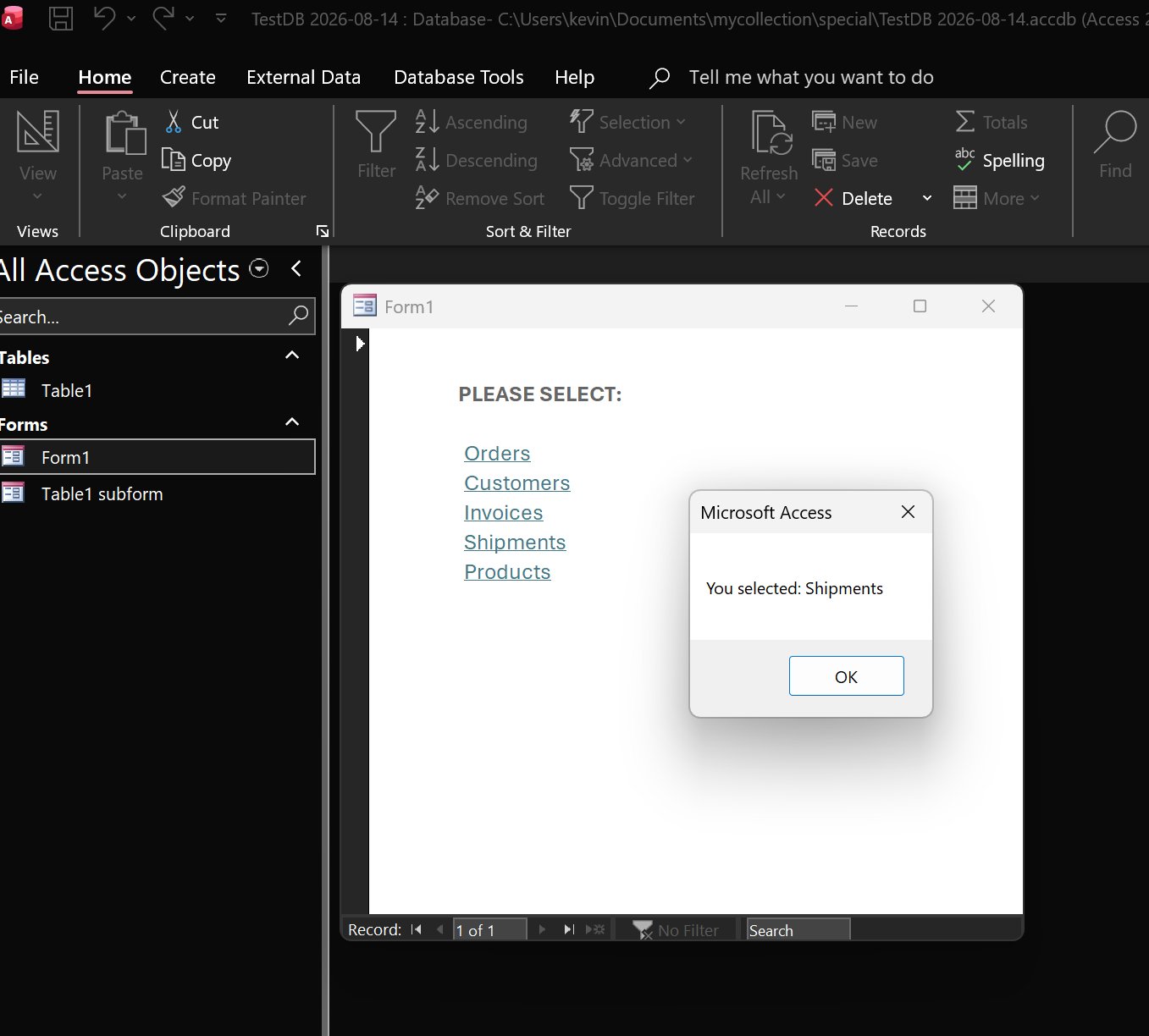Select Table1 subform in navigation pane
This screenshot has height=1036, width=1149.
click(157, 493)
